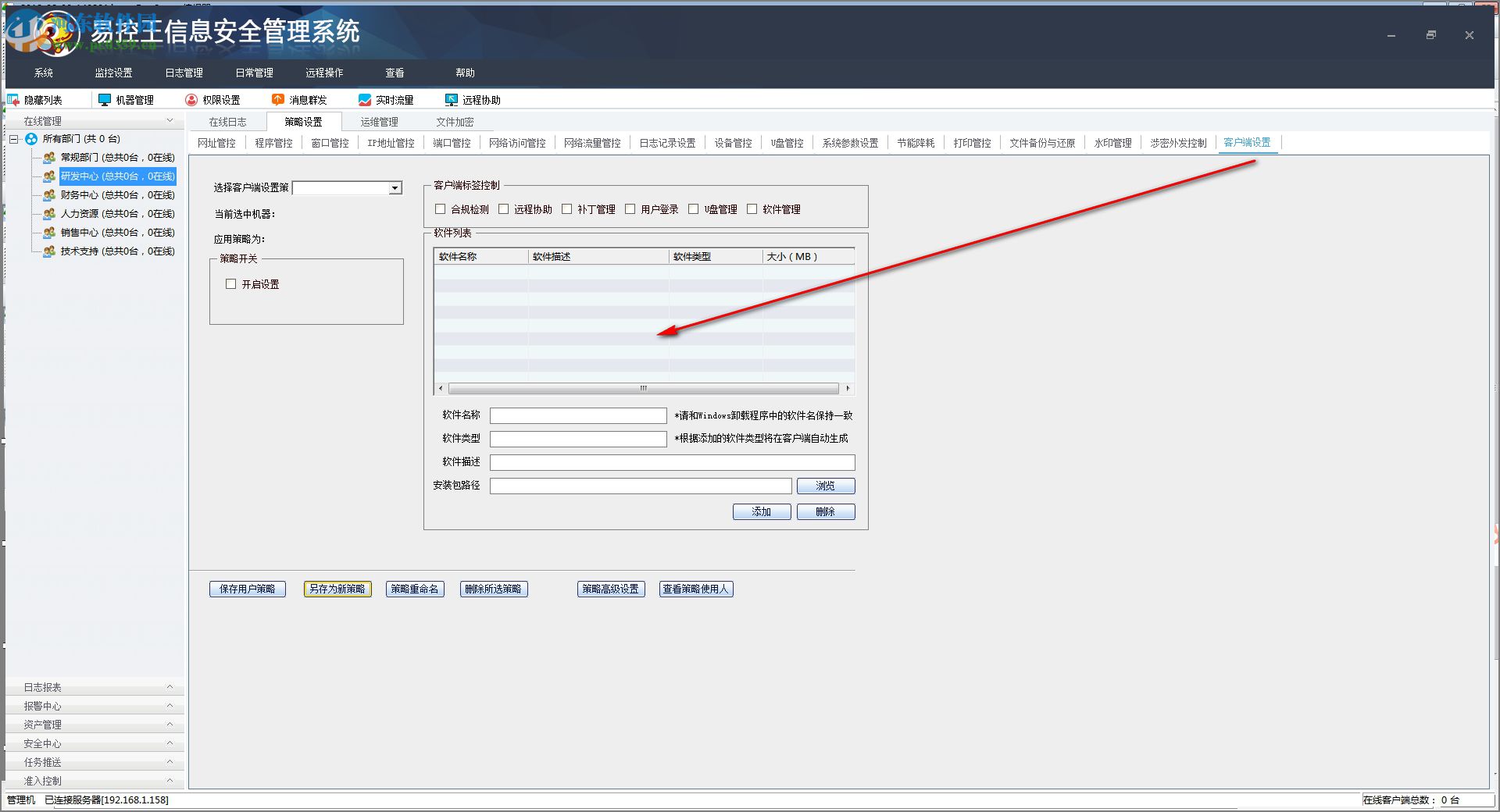Launch 远程协助 from the toolbar

click(x=452, y=100)
